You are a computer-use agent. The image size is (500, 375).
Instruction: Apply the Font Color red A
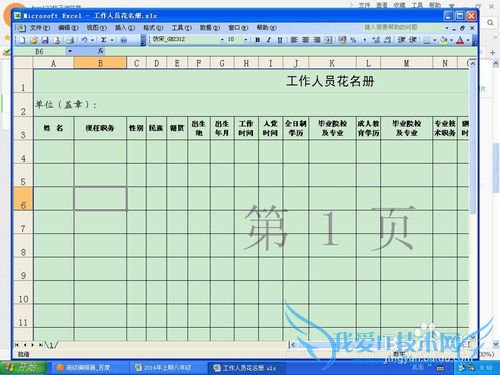[460, 40]
